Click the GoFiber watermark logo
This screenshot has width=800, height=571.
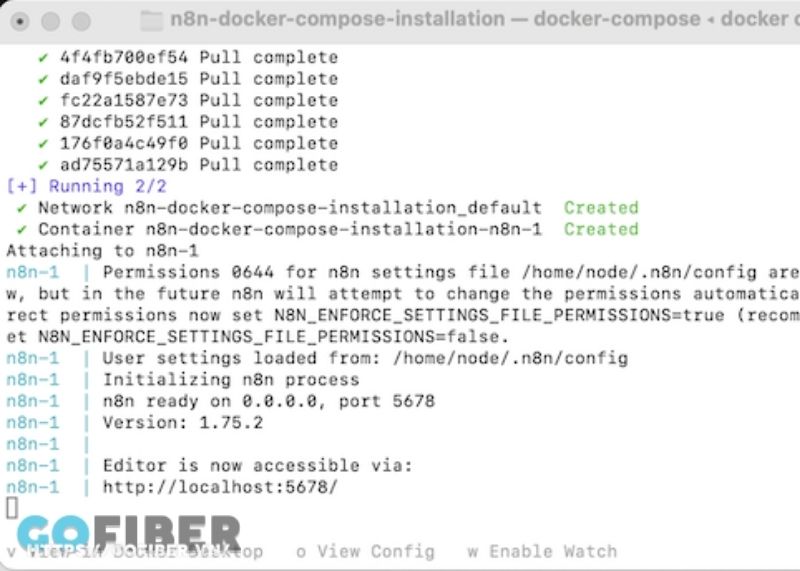coord(129,533)
